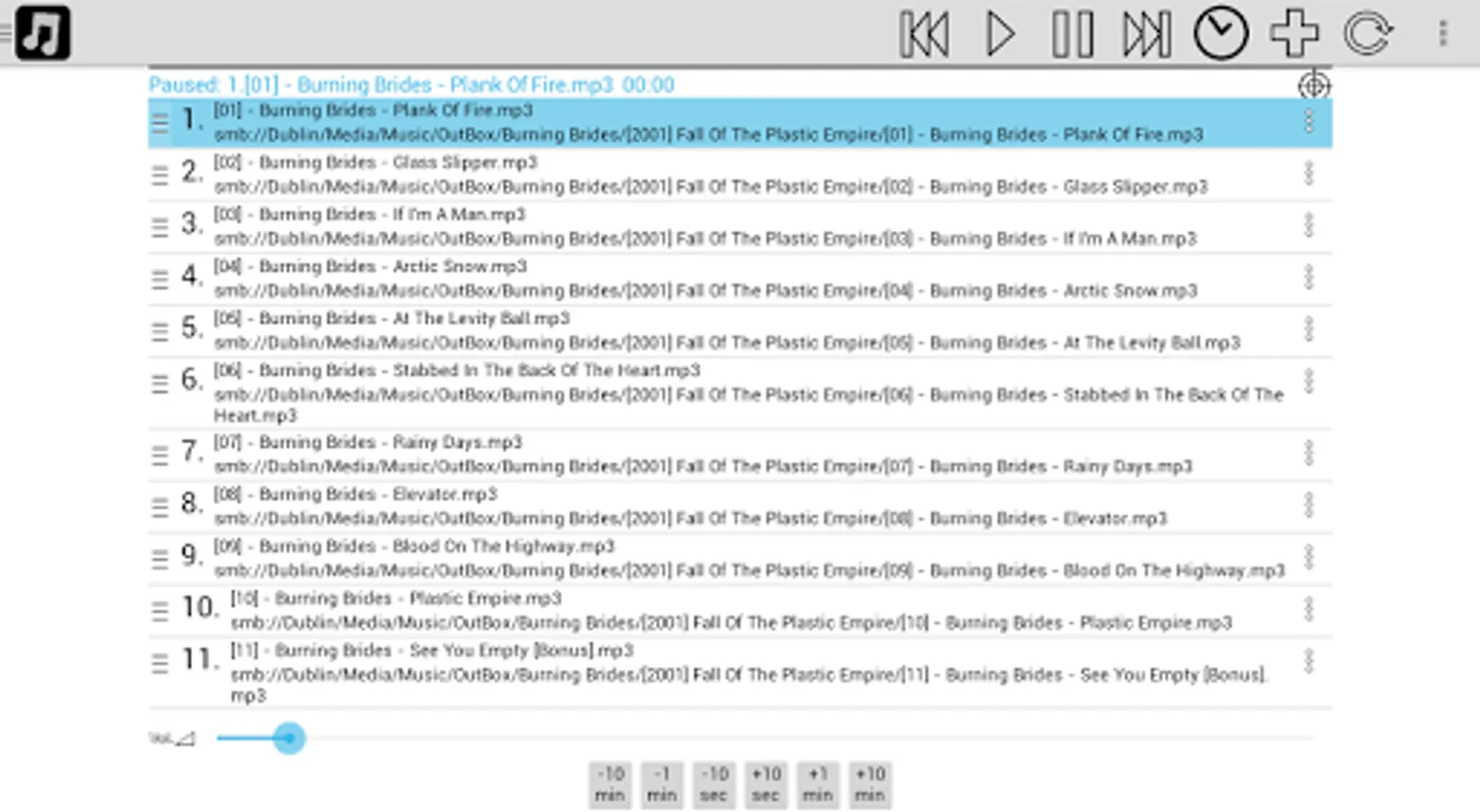This screenshot has height=812, width=1480.
Task: Grab the reorder handle of track 1
Action: [x=160, y=123]
